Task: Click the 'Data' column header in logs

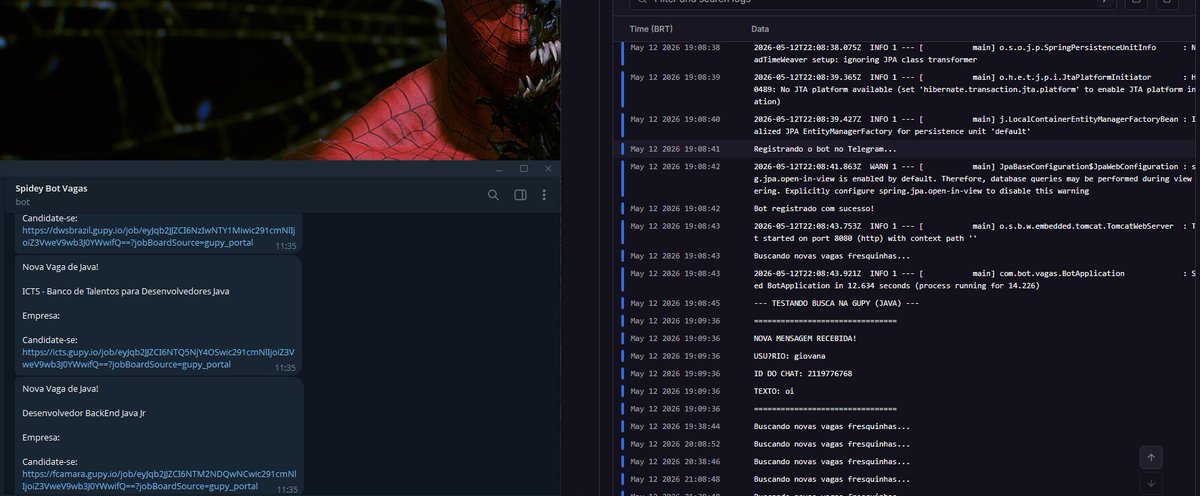Action: (761, 29)
